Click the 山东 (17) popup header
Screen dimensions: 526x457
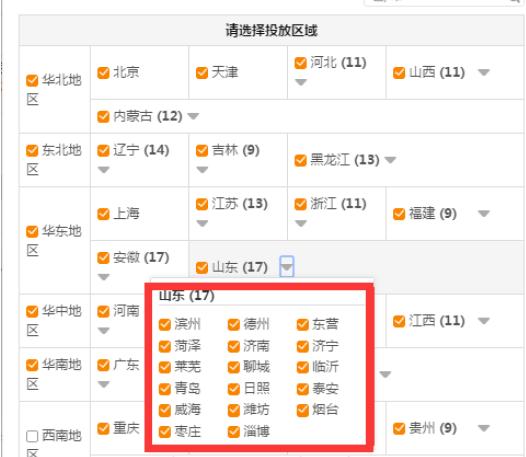click(187, 296)
